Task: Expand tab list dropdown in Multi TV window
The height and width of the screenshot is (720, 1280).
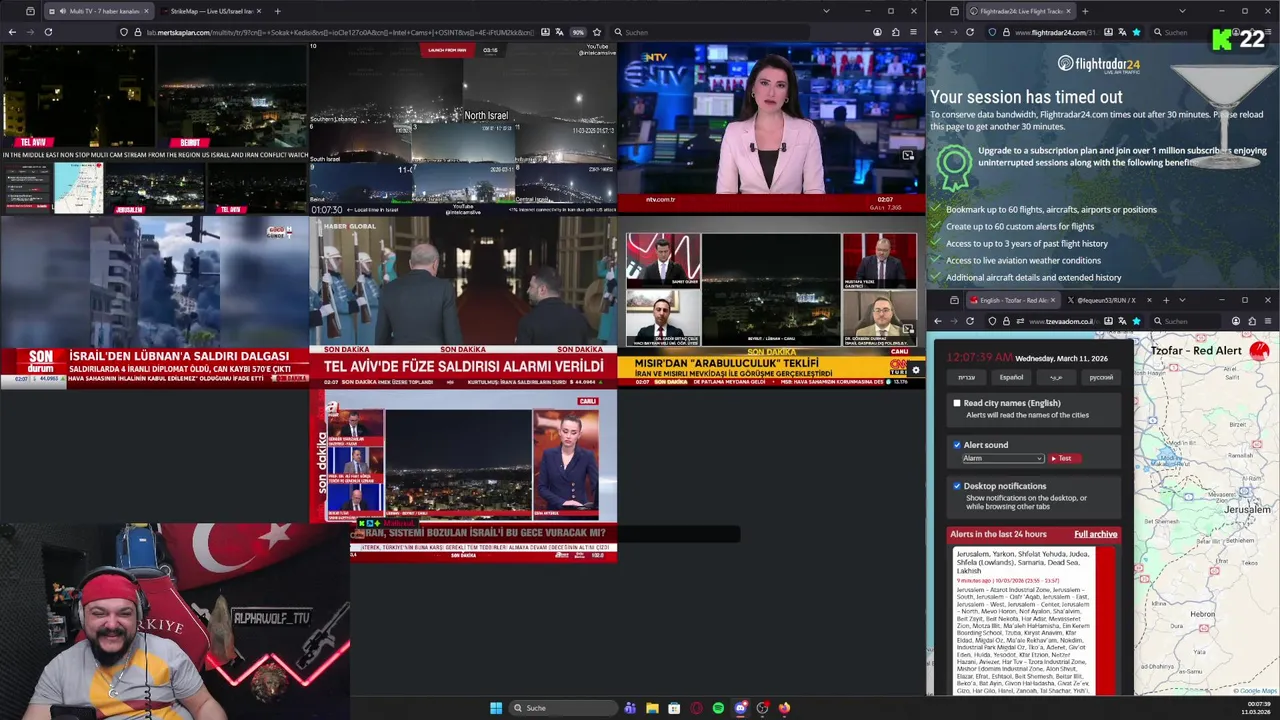Action: coord(826,11)
